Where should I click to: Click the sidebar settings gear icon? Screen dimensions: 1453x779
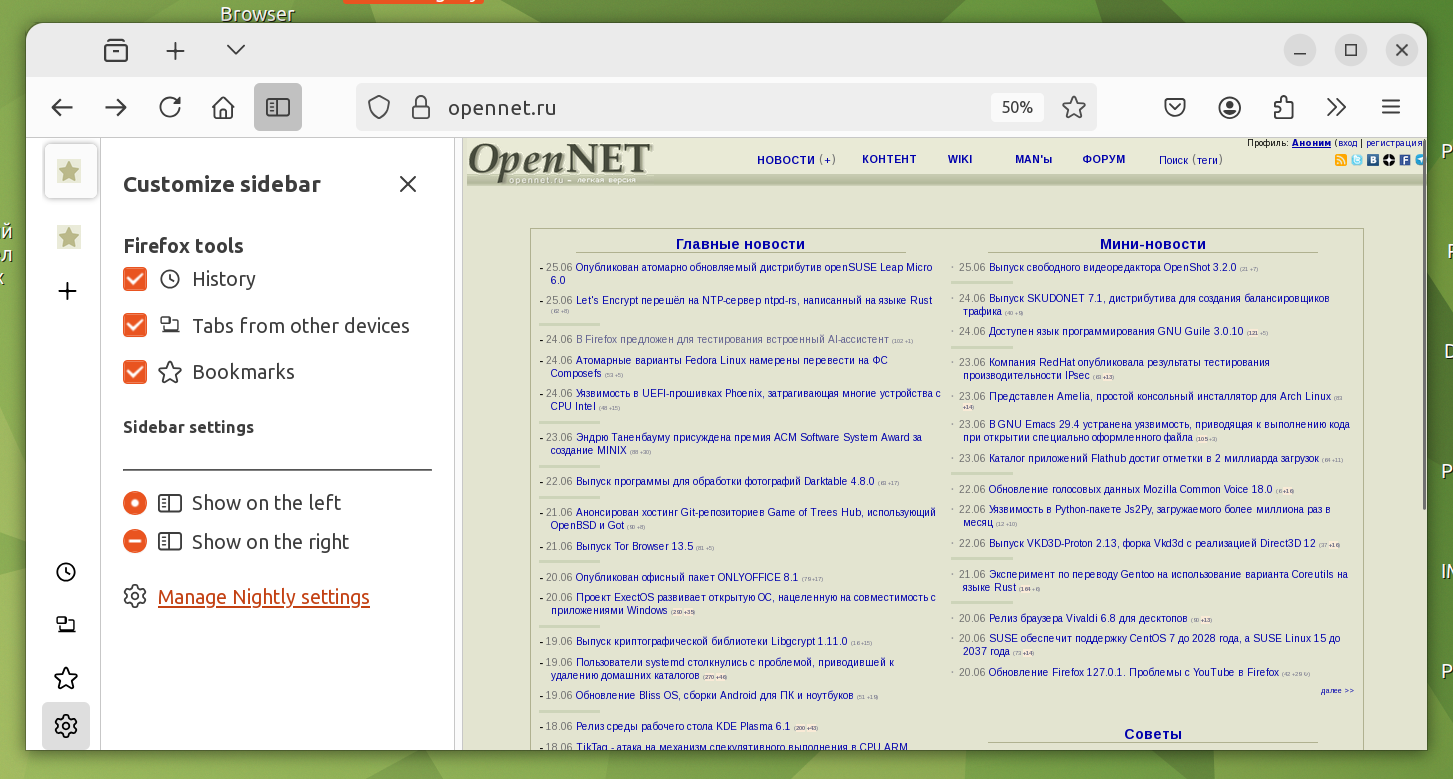pos(66,726)
